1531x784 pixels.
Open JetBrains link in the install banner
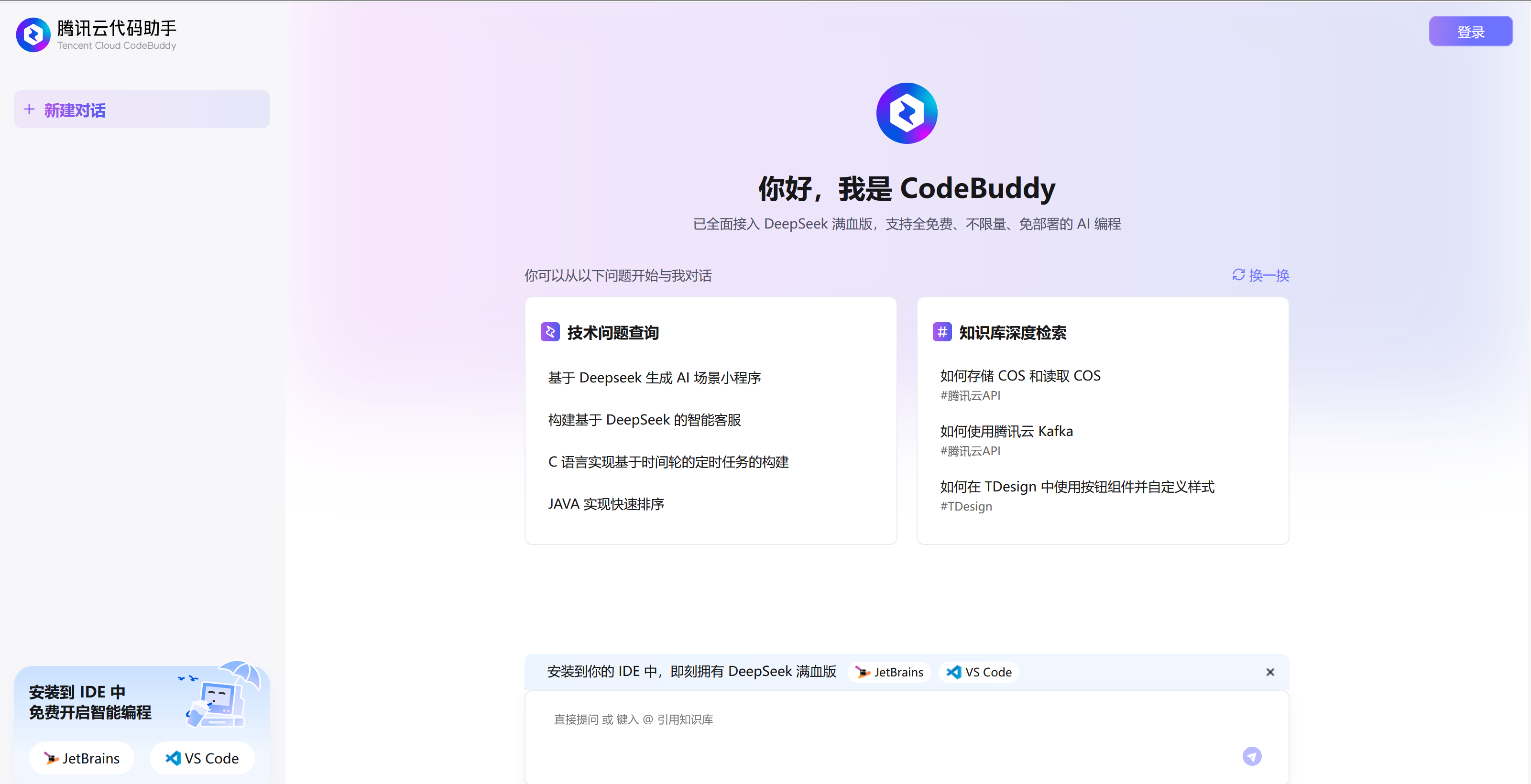click(889, 672)
